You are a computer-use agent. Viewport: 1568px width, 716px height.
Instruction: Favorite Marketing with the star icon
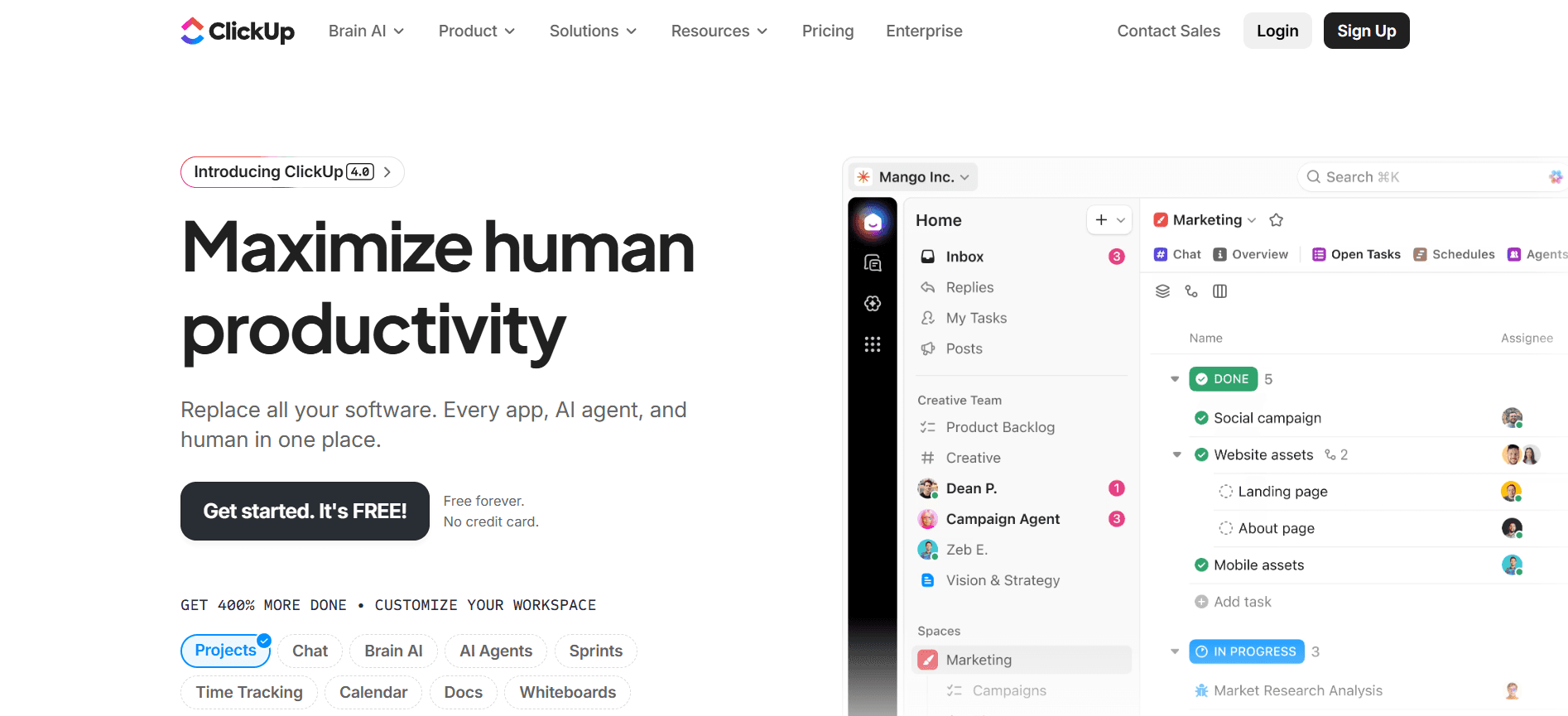click(1277, 220)
